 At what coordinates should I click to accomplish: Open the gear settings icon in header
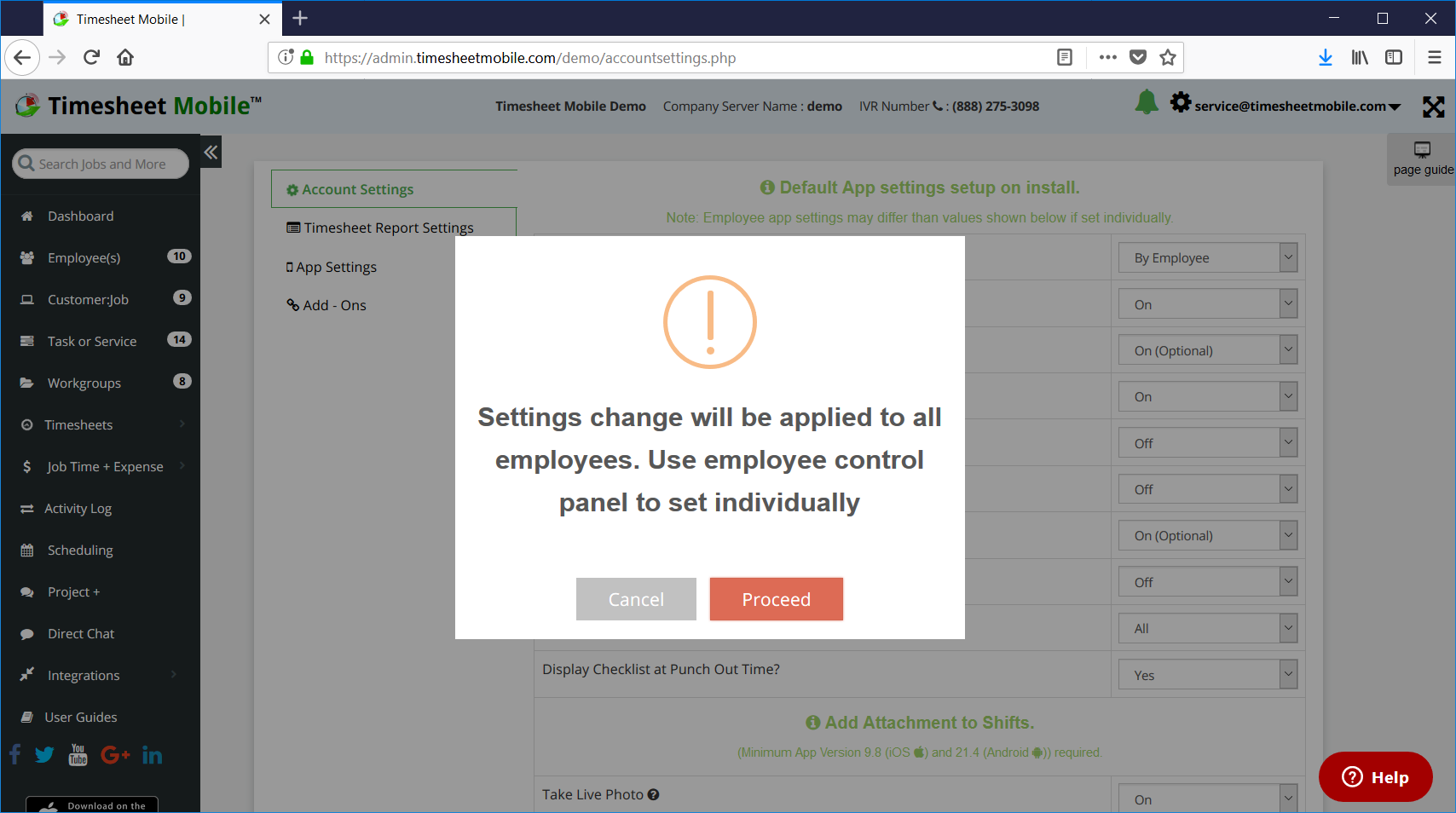pos(1181,102)
